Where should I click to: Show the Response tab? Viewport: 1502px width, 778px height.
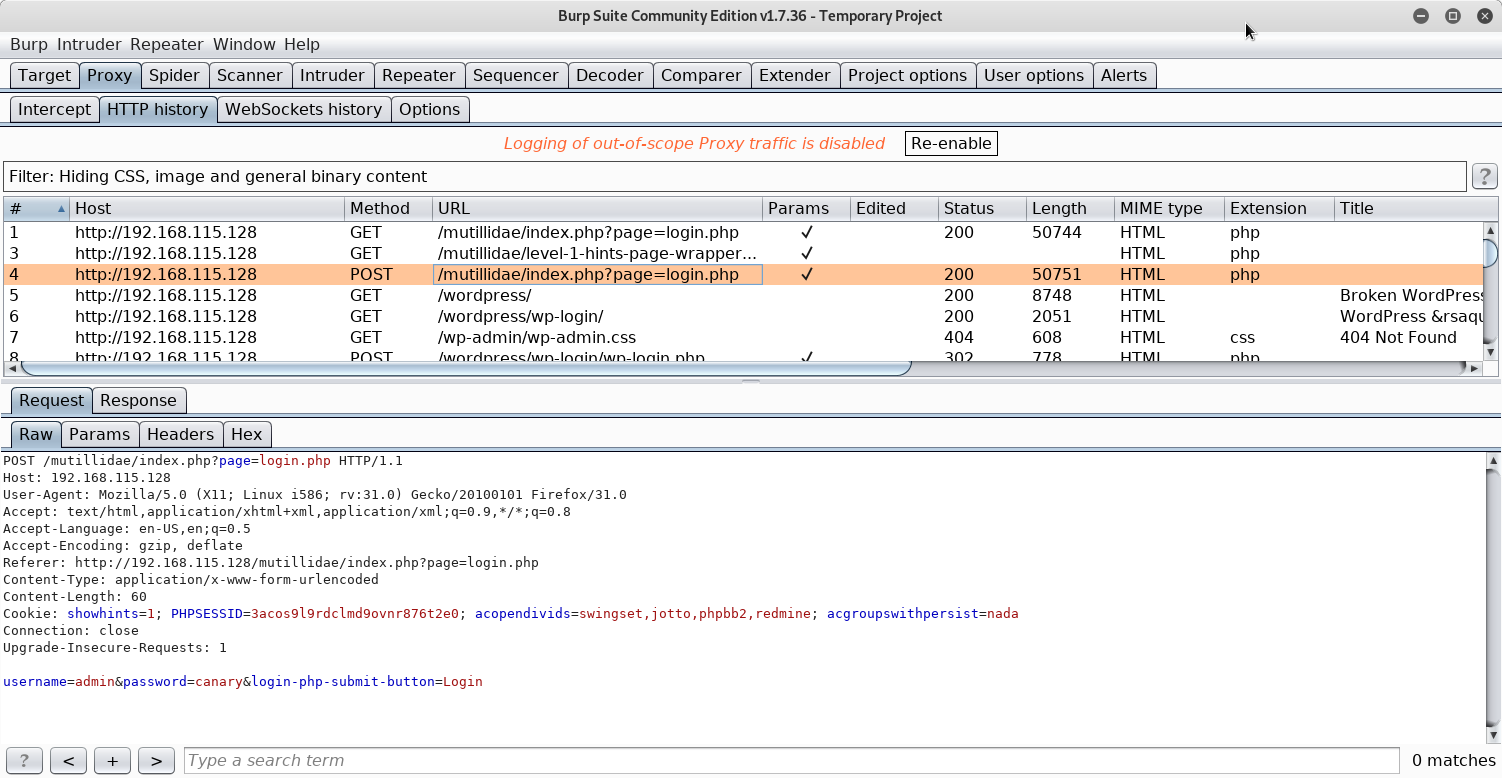point(138,401)
